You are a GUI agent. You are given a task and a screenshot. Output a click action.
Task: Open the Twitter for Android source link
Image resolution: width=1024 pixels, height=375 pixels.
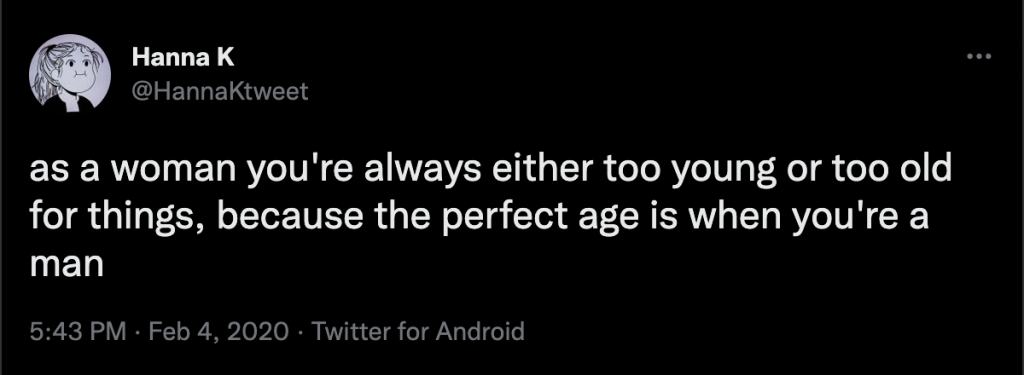418,331
